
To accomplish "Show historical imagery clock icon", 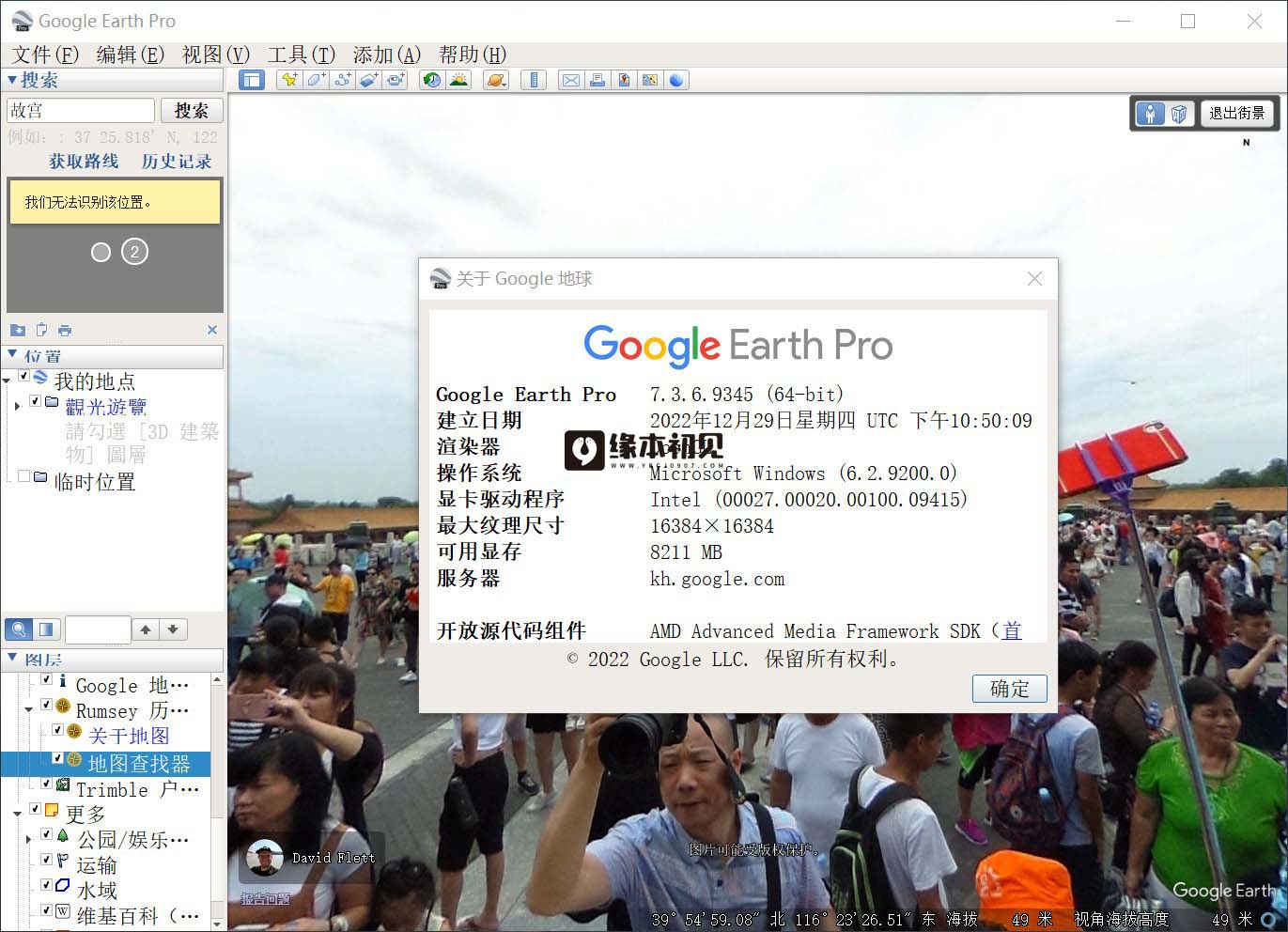I will pos(432,80).
